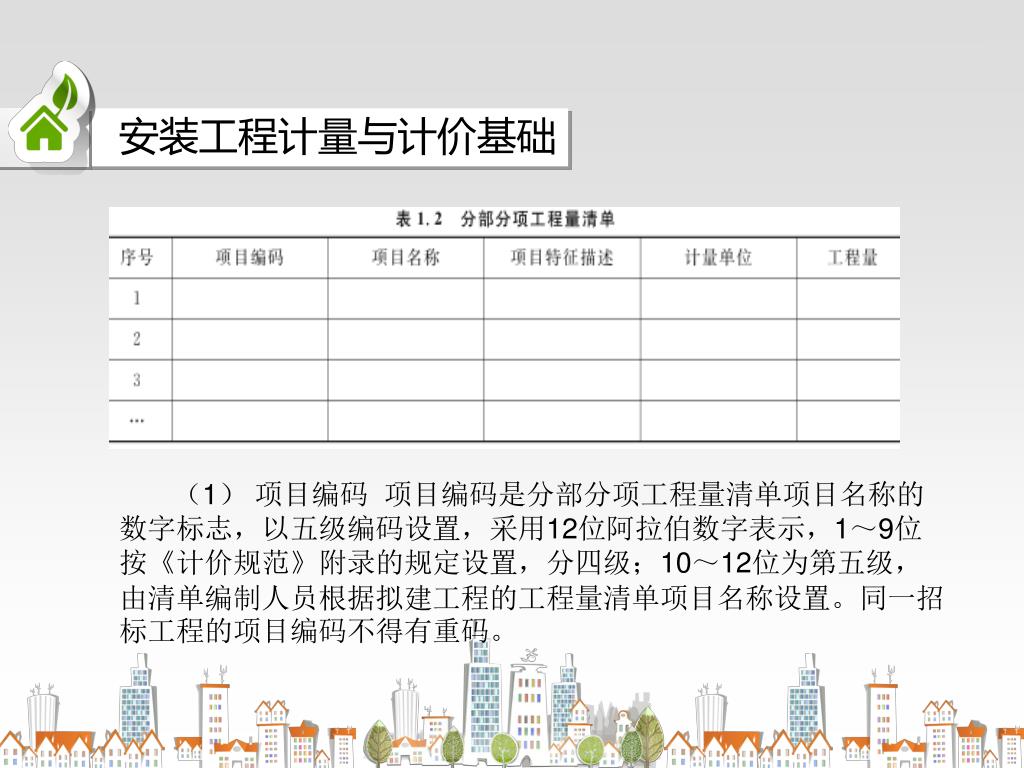Image resolution: width=1024 pixels, height=768 pixels.
Task: Click the line starting 由清单编制人员根据拟建工程
Action: click(x=532, y=598)
